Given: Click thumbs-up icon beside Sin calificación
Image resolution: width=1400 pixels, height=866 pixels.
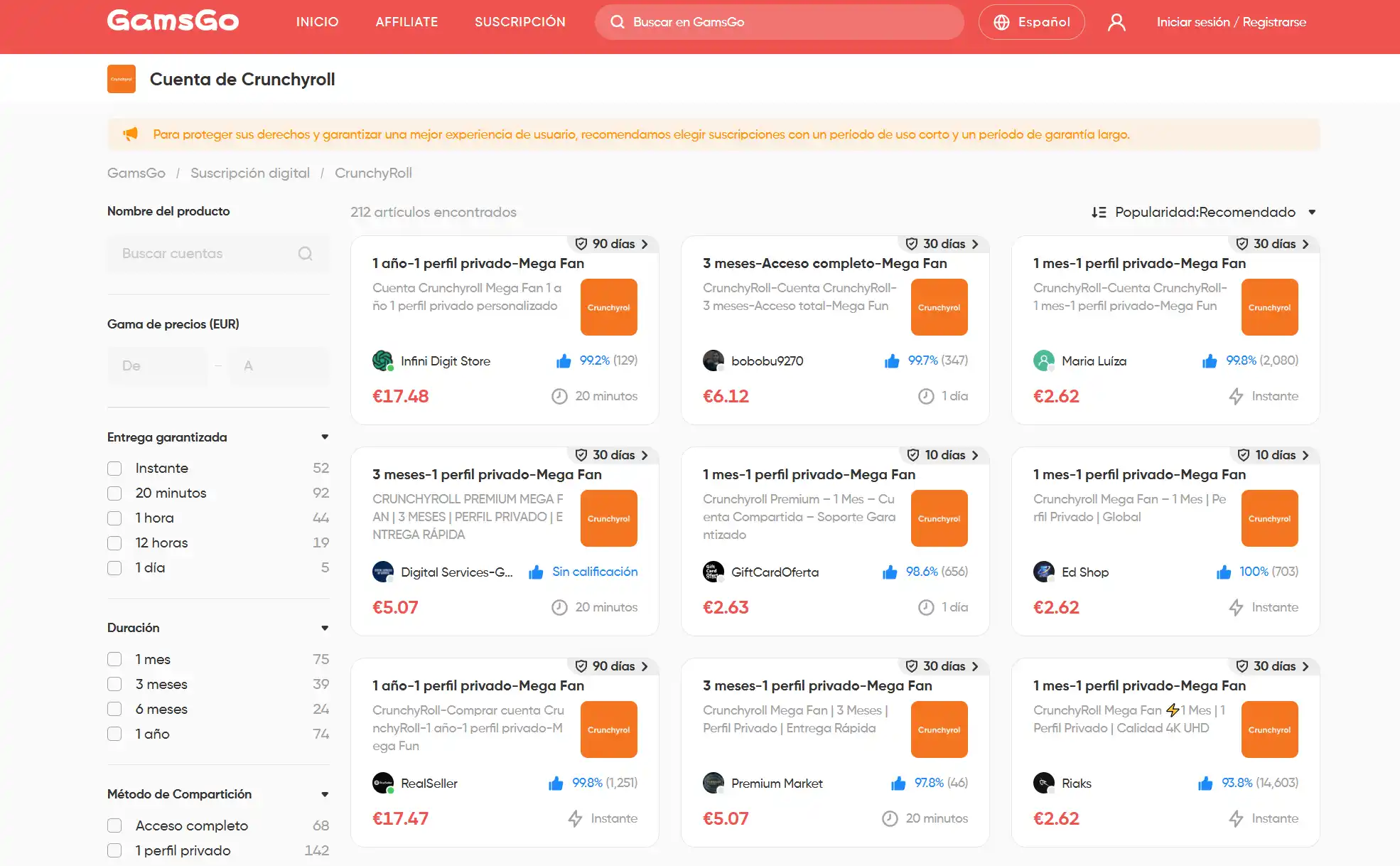Looking at the screenshot, I should click(x=536, y=572).
